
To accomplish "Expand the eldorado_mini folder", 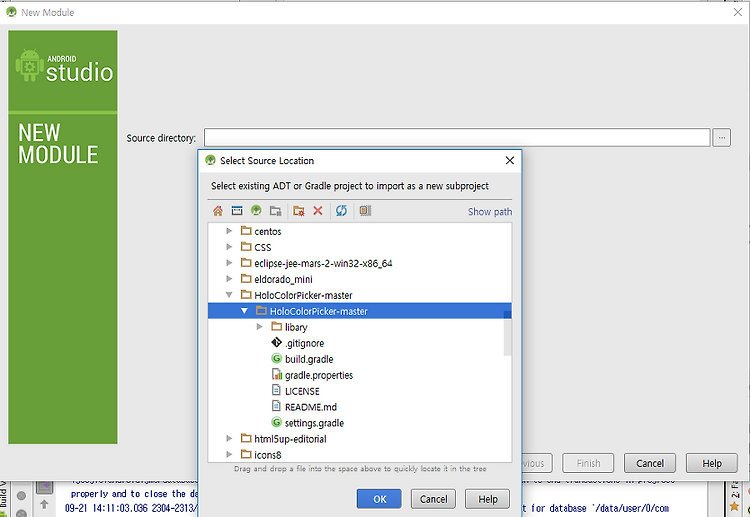I will (229, 279).
